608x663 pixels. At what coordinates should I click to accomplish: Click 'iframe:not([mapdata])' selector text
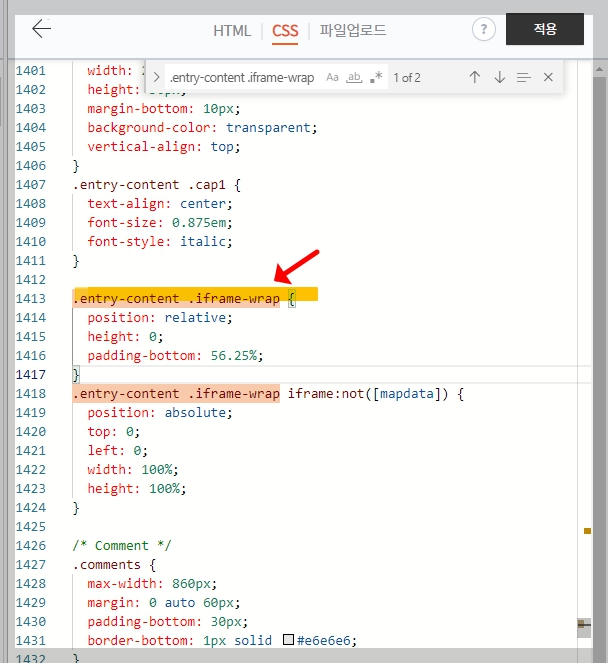point(367,394)
